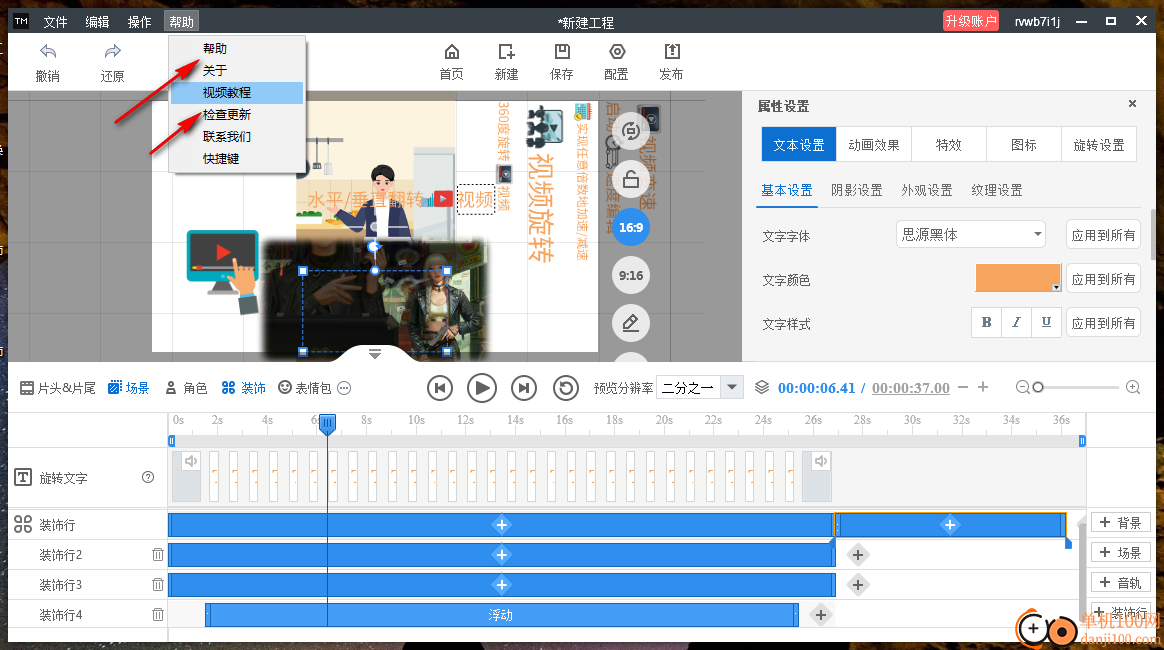Choose 关于 from help menu
The height and width of the screenshot is (650, 1164).
click(237, 70)
